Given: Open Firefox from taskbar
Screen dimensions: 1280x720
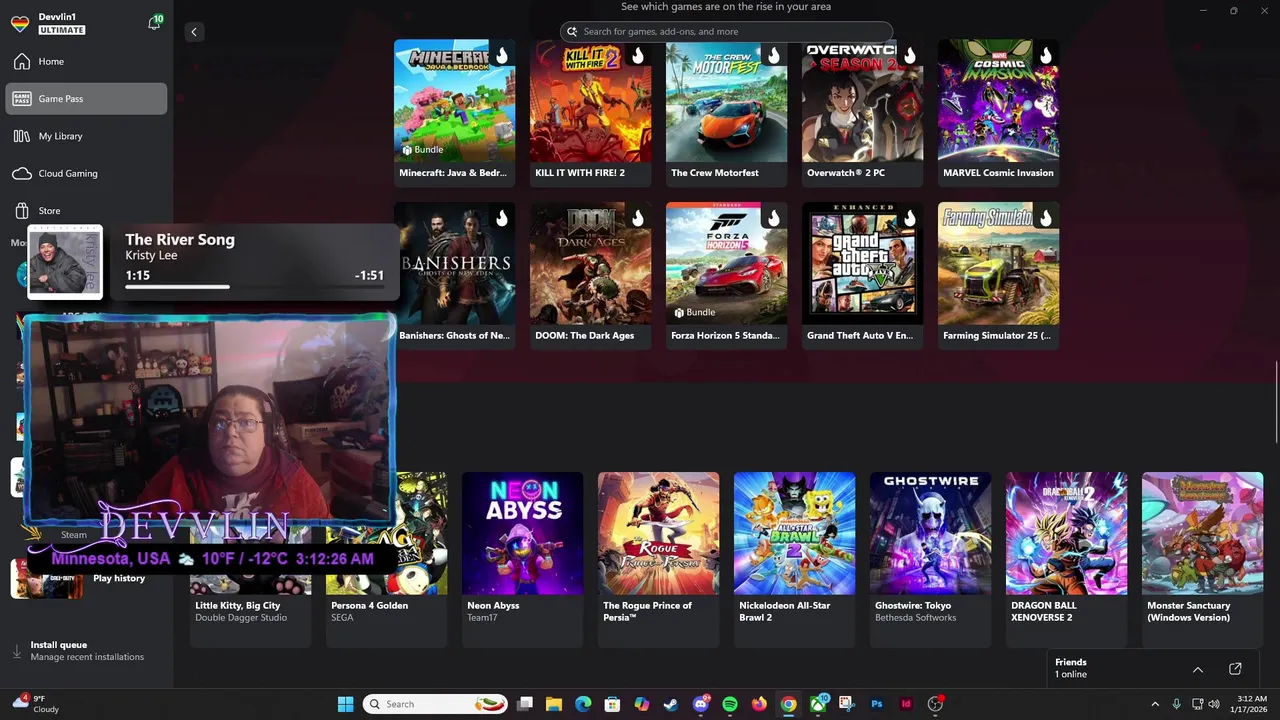Looking at the screenshot, I should [759, 704].
